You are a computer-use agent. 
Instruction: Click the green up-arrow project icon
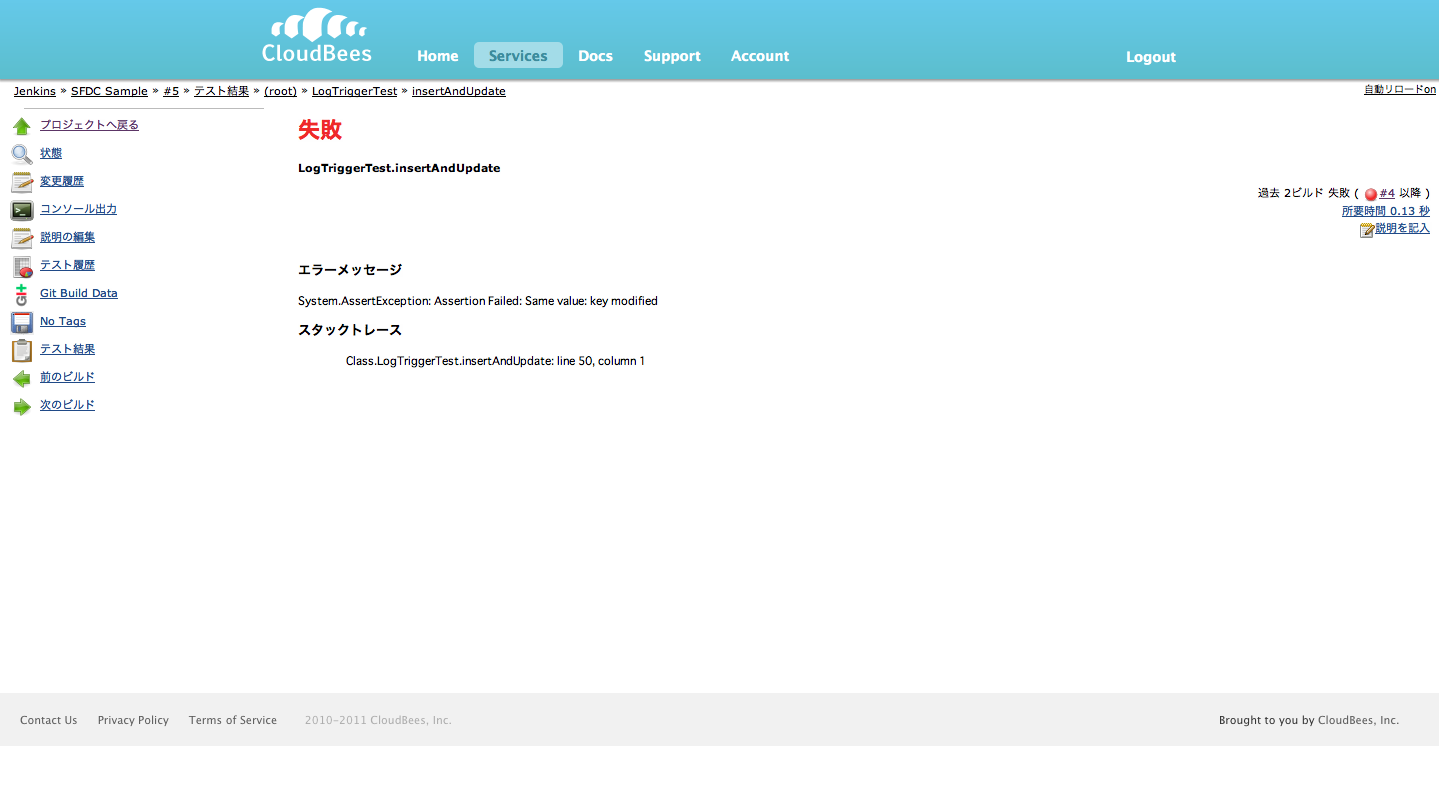[x=22, y=126]
